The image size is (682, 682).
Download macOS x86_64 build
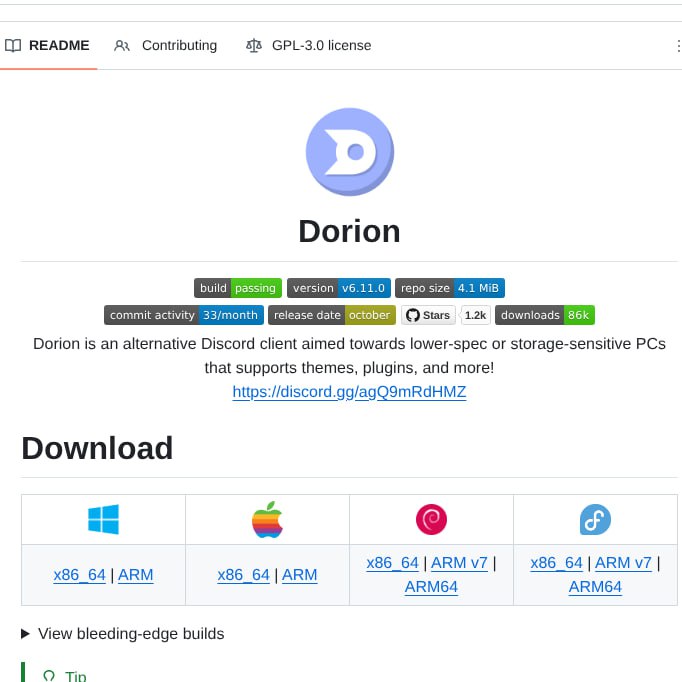click(244, 575)
